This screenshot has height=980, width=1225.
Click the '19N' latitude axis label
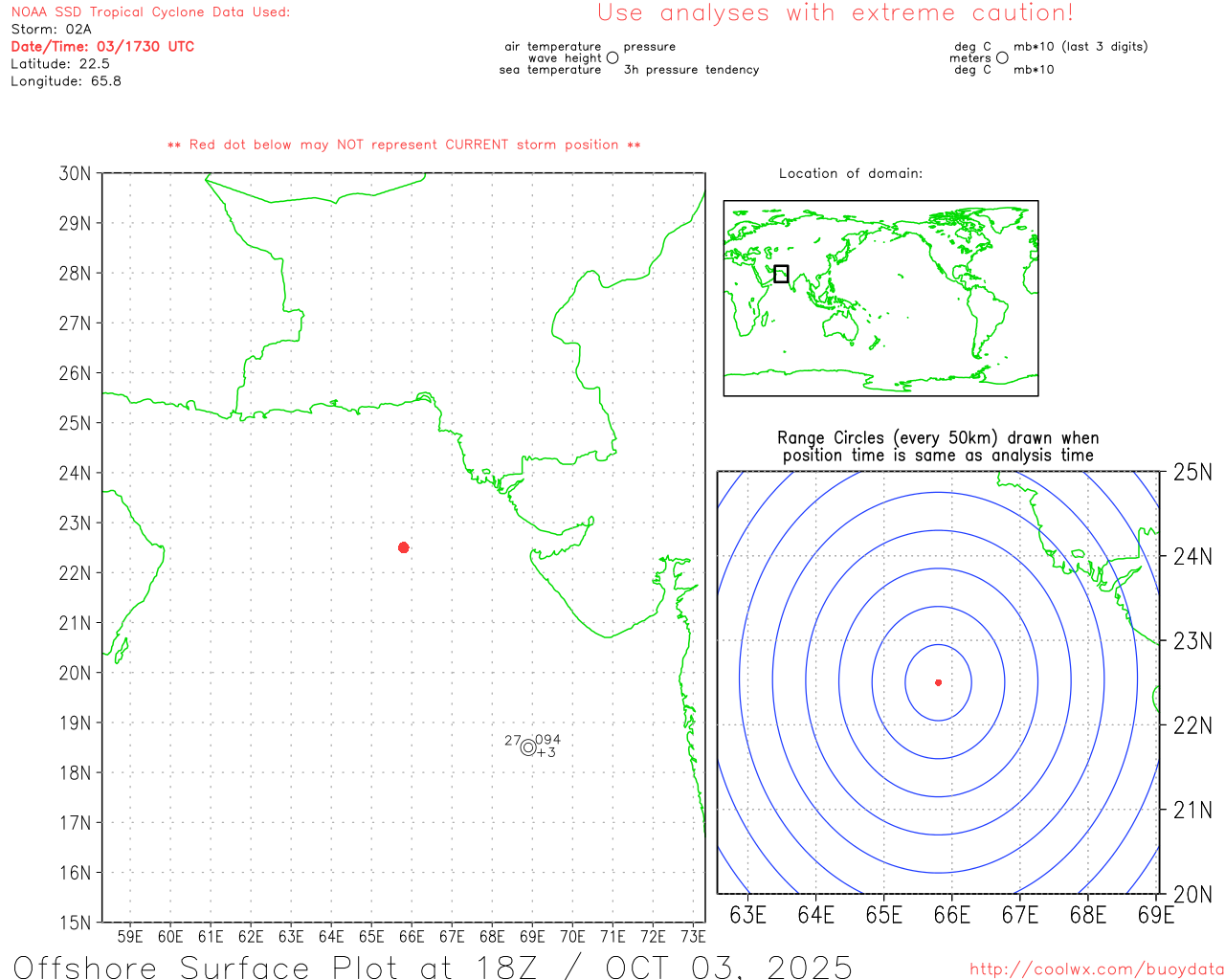pyautogui.click(x=75, y=723)
